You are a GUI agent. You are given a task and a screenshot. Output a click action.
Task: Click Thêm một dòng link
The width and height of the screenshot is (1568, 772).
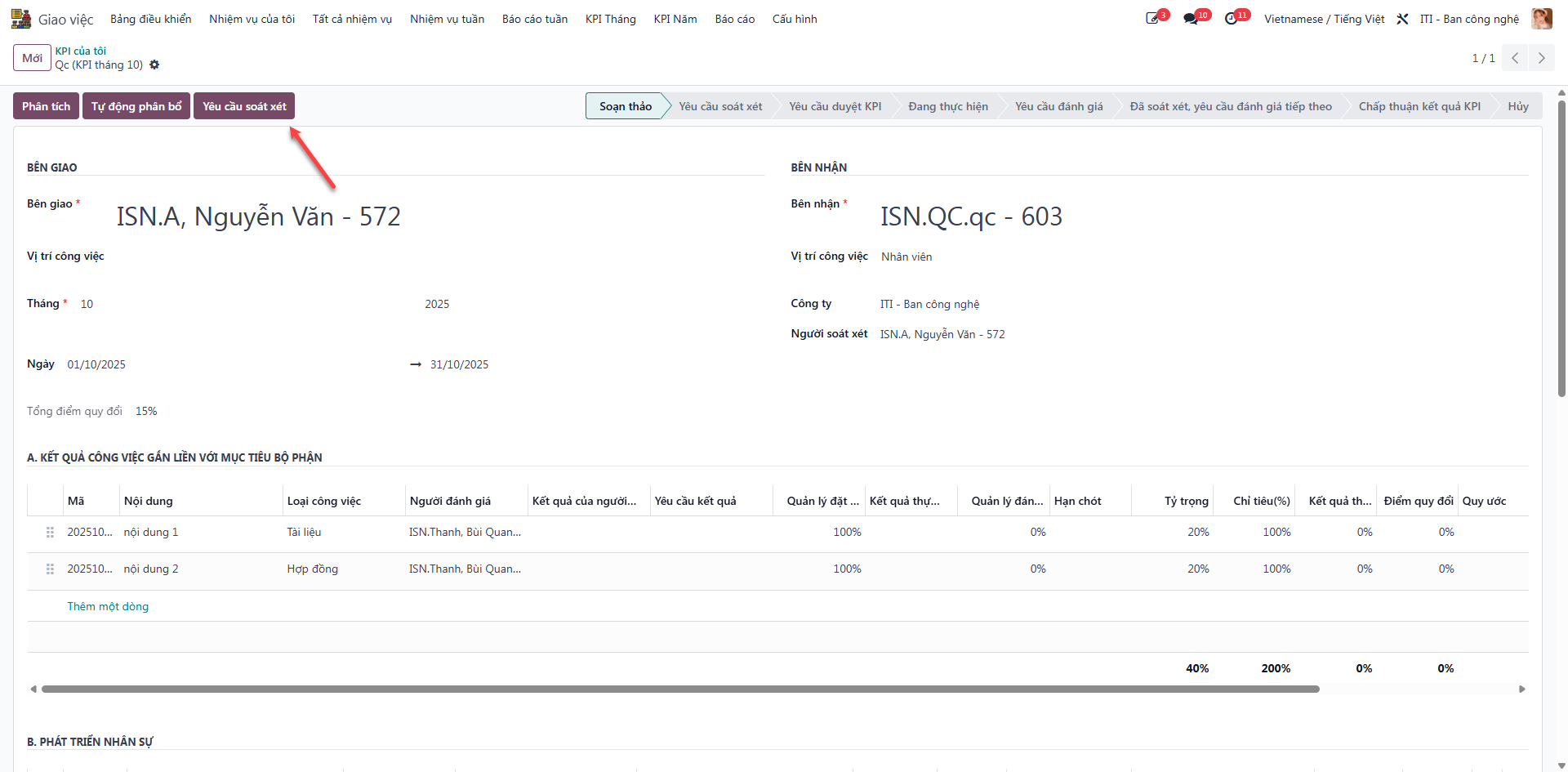pos(108,606)
